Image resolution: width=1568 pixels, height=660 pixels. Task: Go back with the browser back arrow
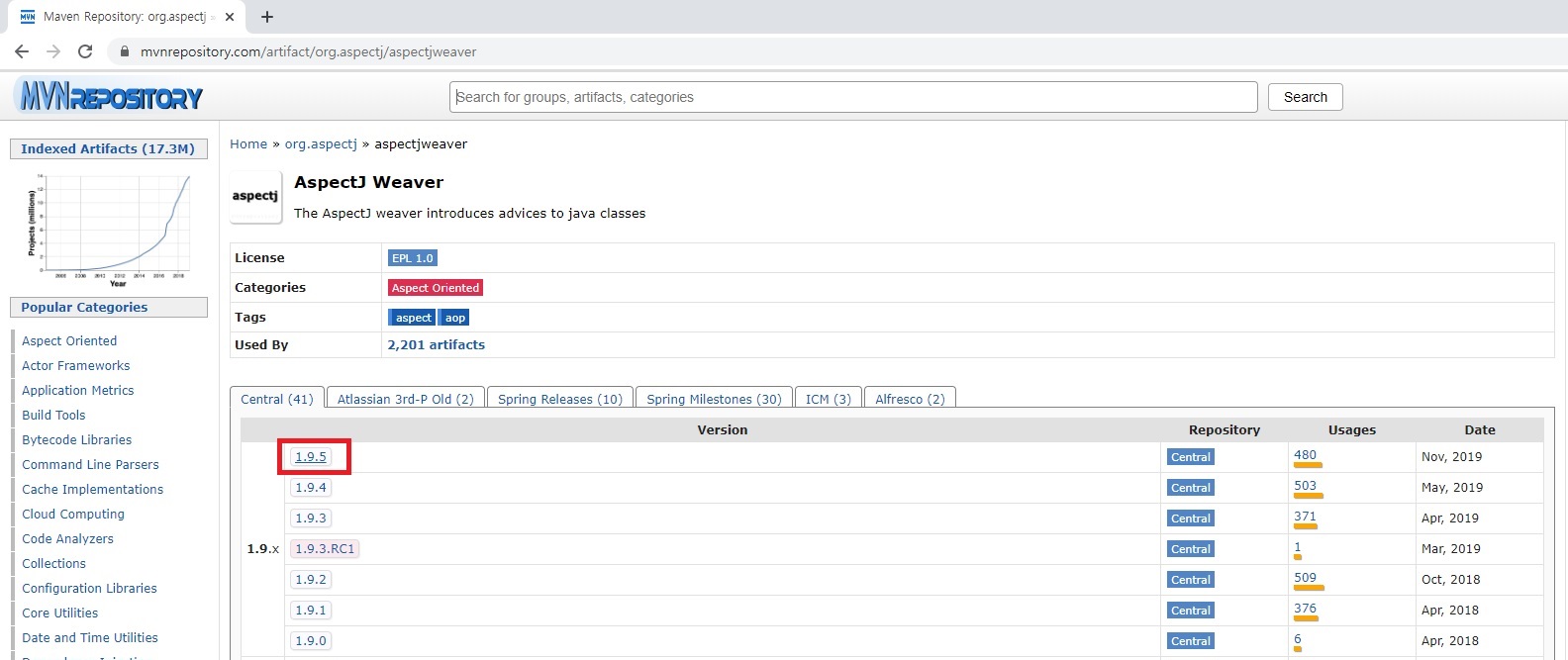tap(22, 51)
